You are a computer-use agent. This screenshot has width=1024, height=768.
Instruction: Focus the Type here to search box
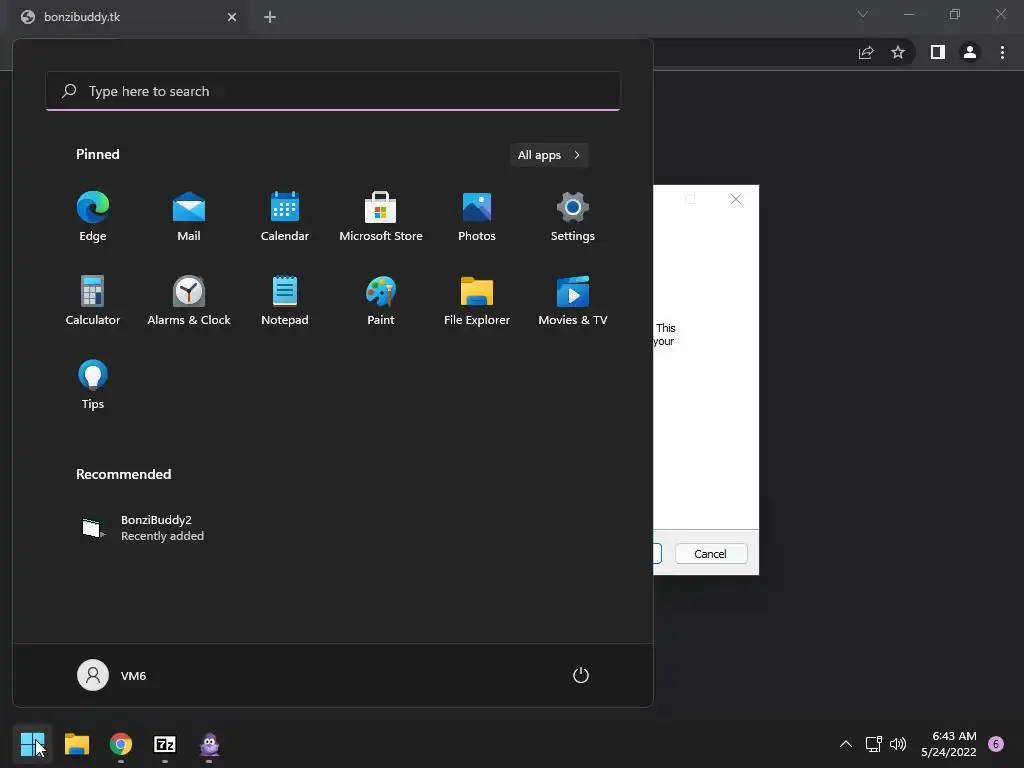pos(333,91)
